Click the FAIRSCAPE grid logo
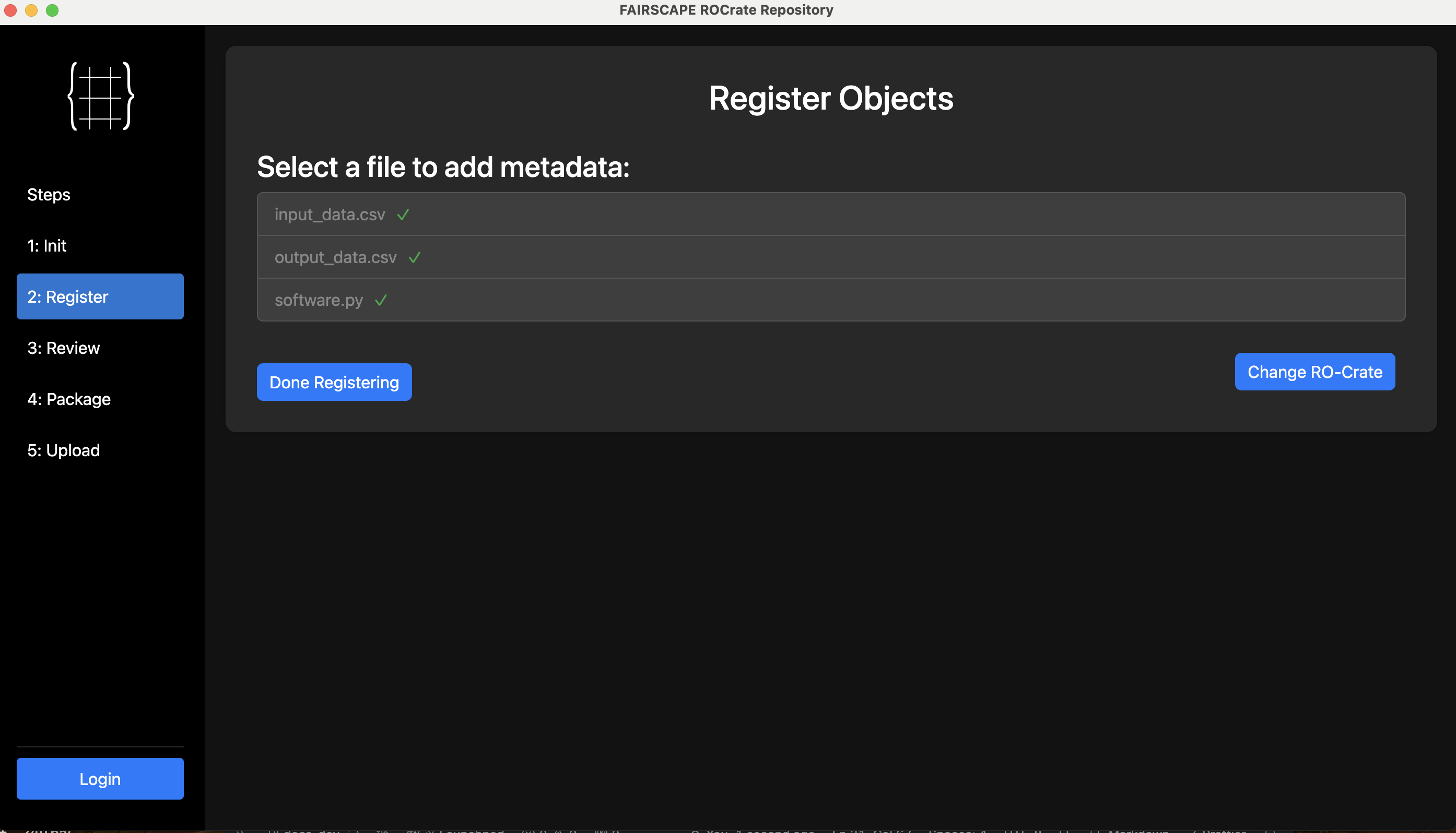Image resolution: width=1456 pixels, height=833 pixels. tap(101, 96)
